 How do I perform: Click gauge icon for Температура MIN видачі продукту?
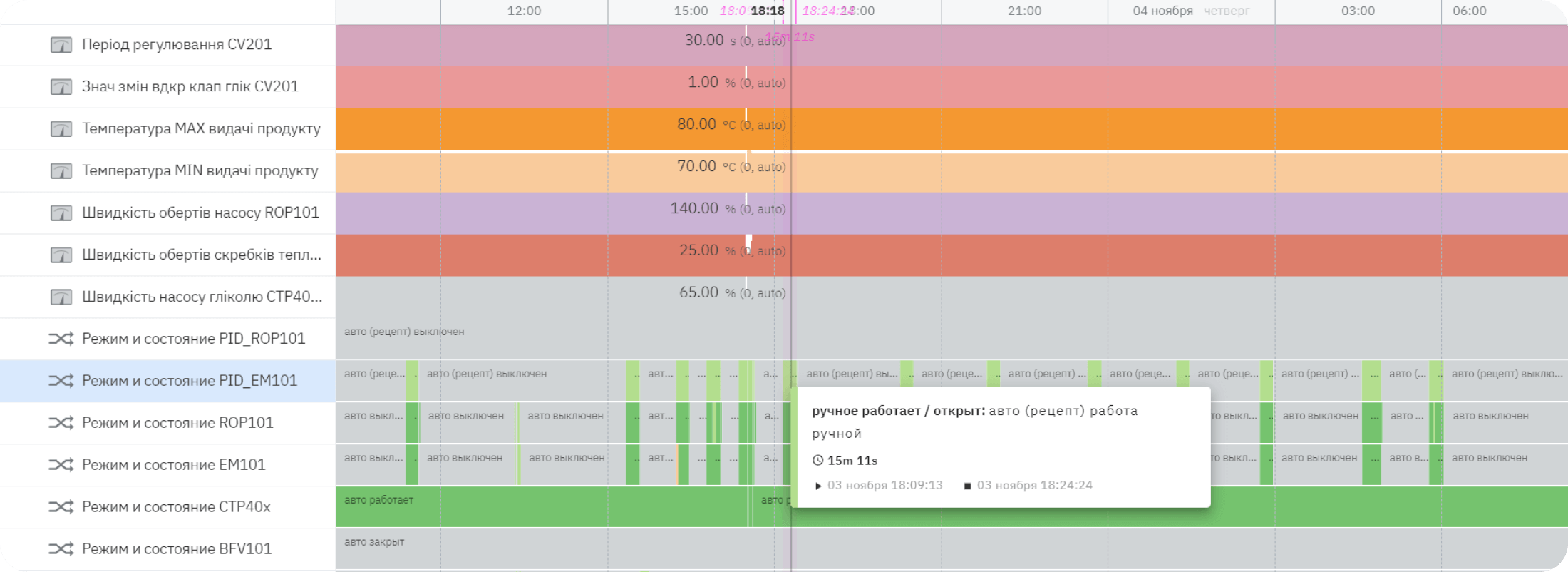[61, 171]
